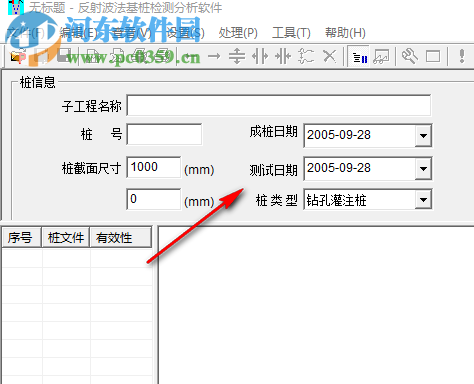Click the wrench settings toolbar icon
Viewport: 474px width, 384px height.
pos(409,56)
